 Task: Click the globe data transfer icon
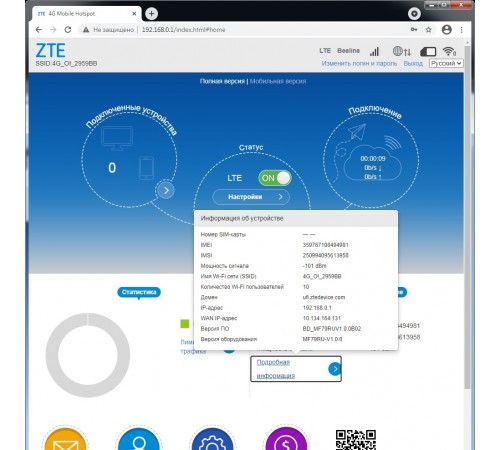(401, 51)
